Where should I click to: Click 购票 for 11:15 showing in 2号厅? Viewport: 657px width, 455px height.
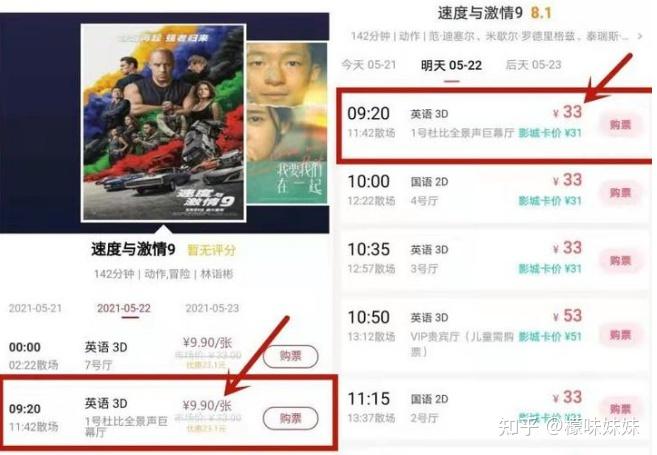pos(620,408)
